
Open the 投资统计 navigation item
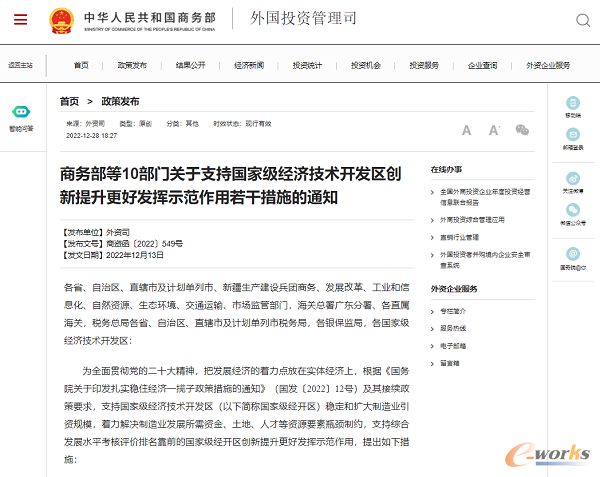307,65
